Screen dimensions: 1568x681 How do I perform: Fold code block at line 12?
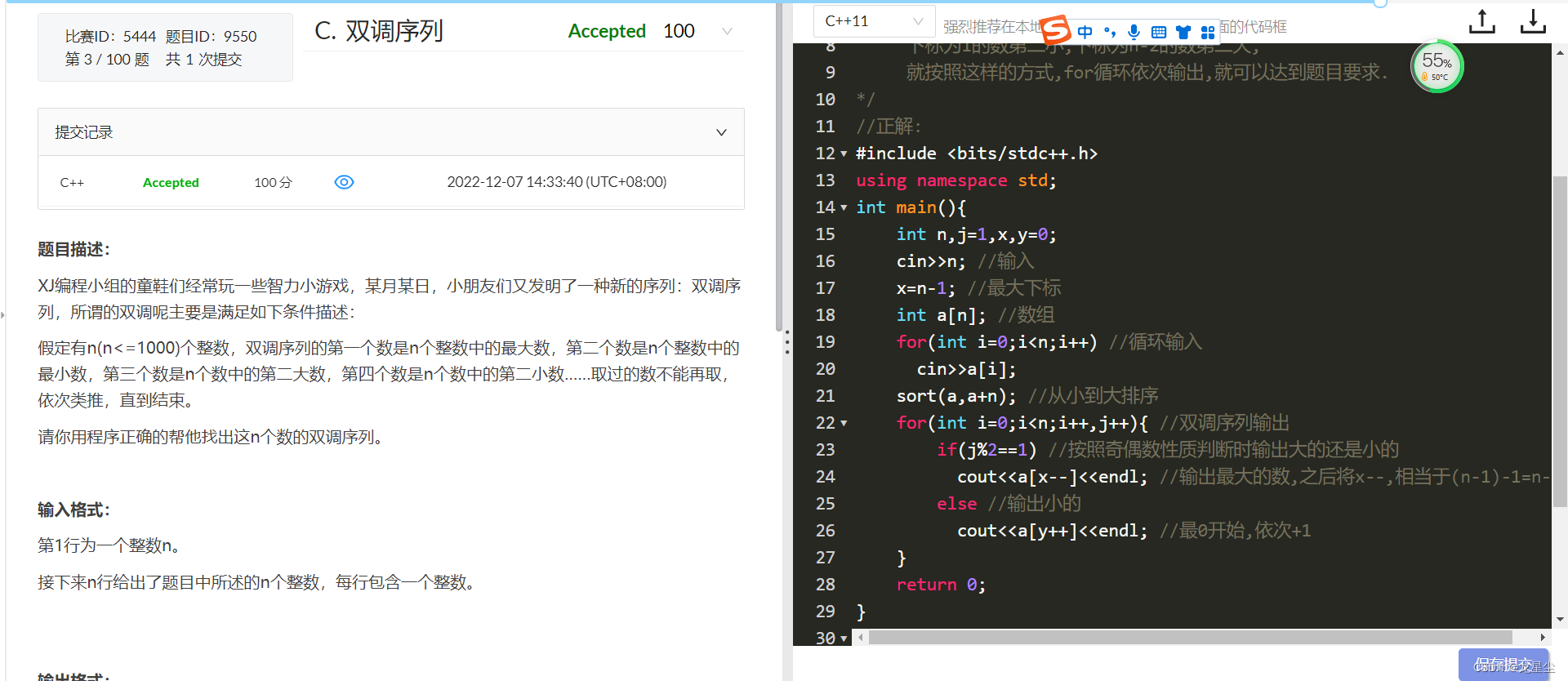(844, 154)
